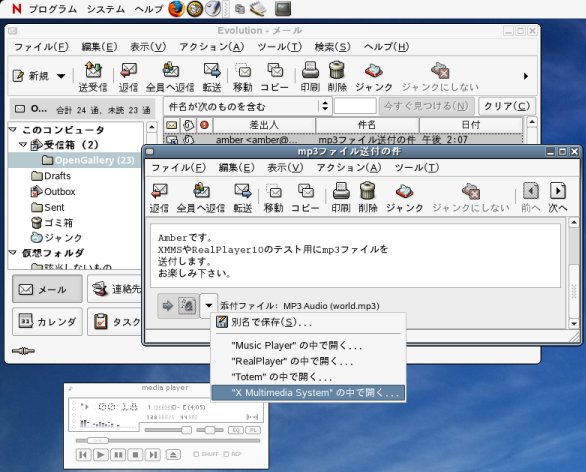586x472 pixels.
Task: Click the attachment column header icon in message list
Action: click(x=189, y=125)
